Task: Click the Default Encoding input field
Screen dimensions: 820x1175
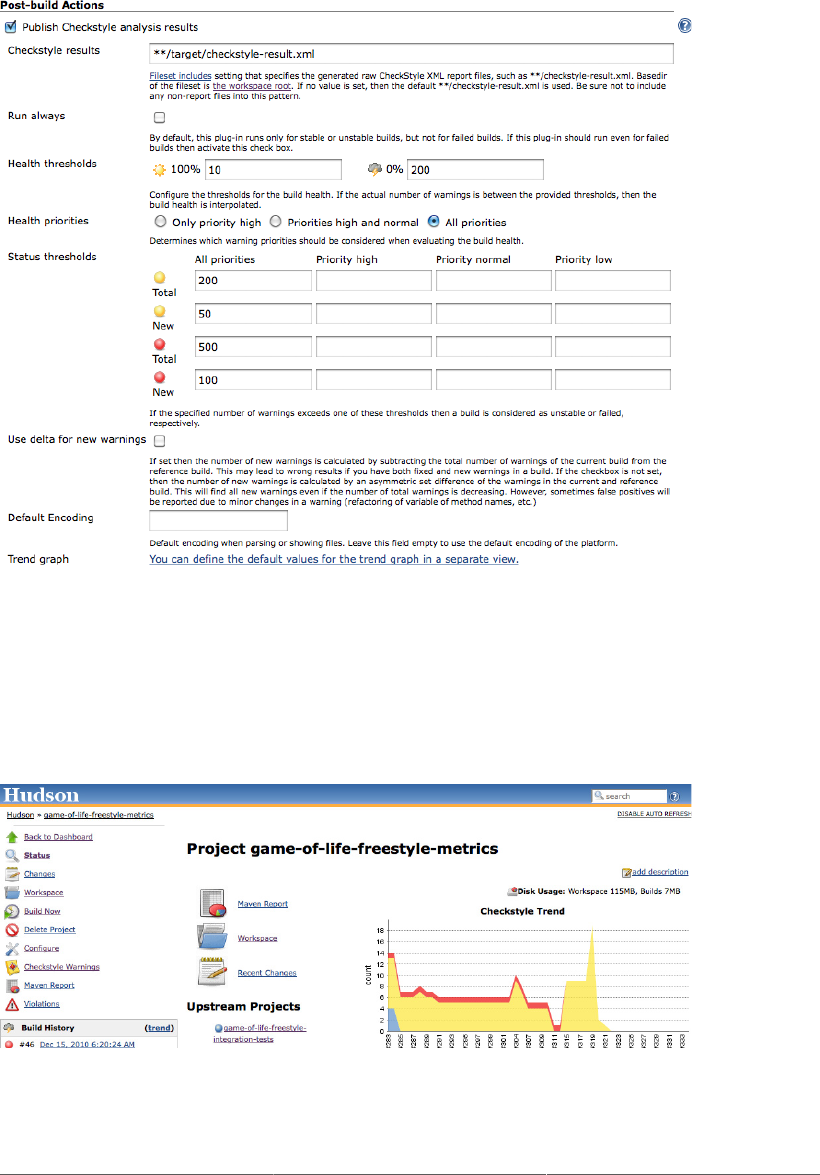Action: click(x=218, y=520)
